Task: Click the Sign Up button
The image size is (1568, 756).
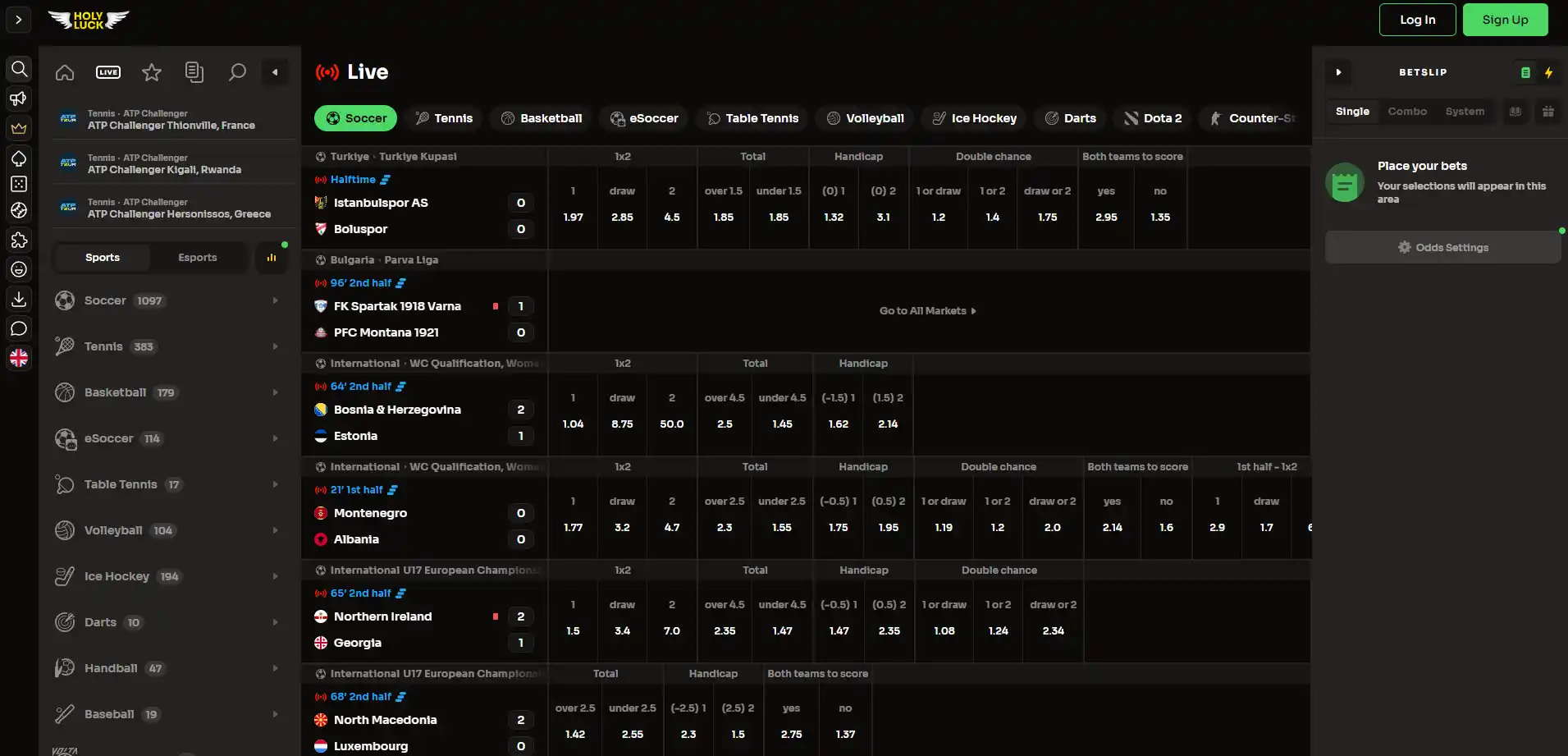Action: pos(1506,20)
